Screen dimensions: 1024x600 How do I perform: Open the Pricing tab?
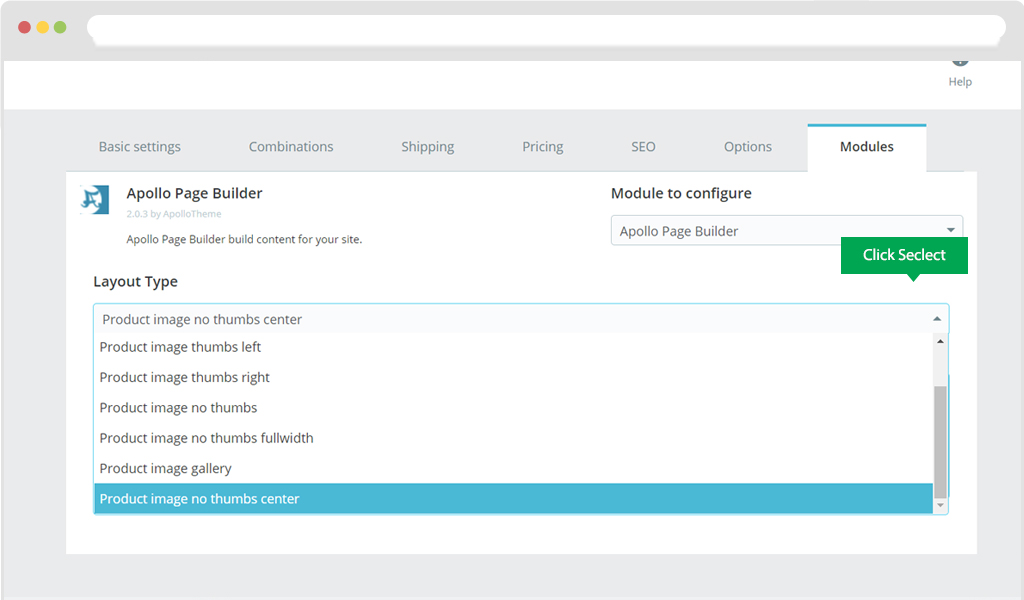[x=543, y=147]
